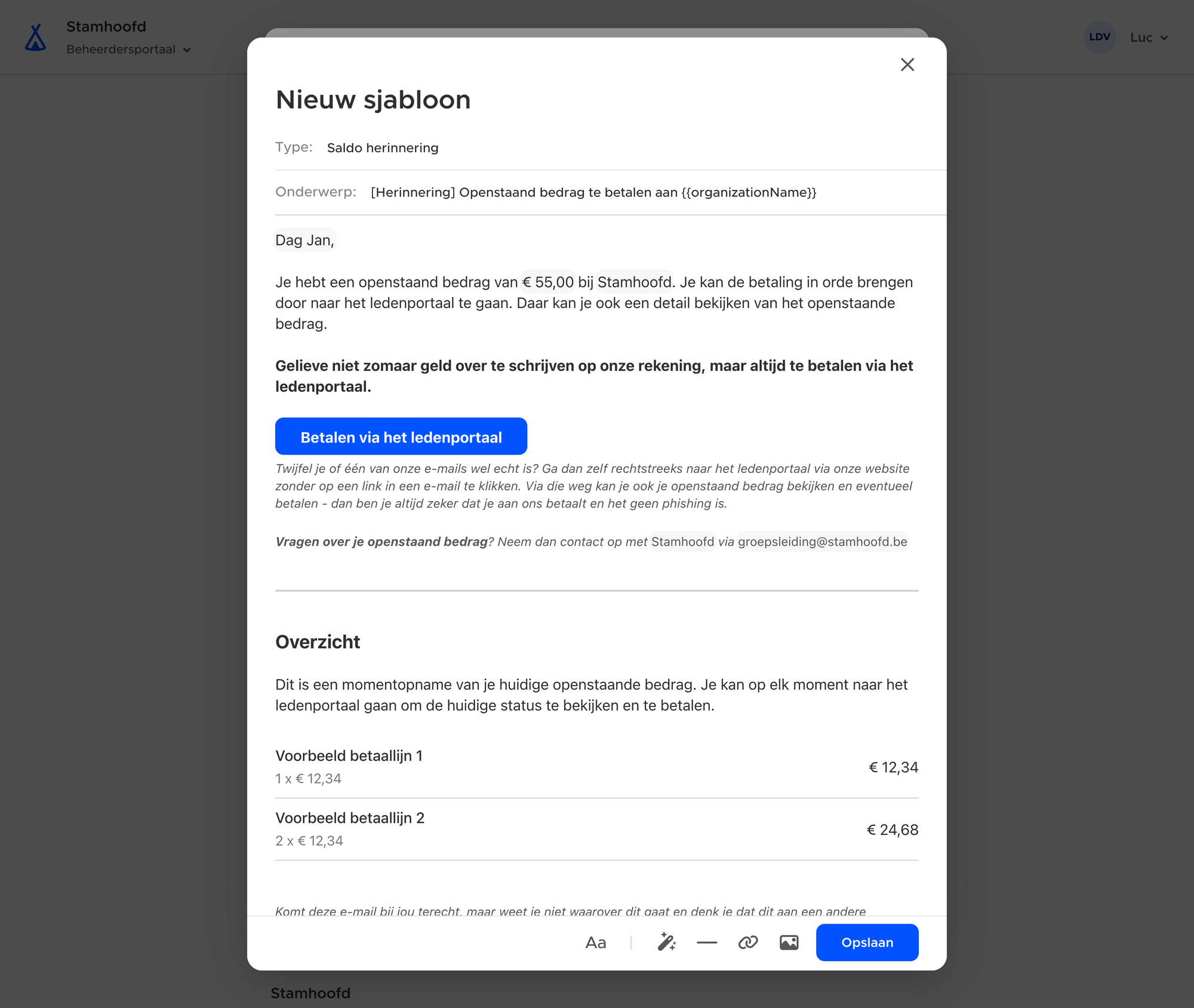Click the Overzicht heading
This screenshot has width=1194, height=1008.
tap(318, 642)
